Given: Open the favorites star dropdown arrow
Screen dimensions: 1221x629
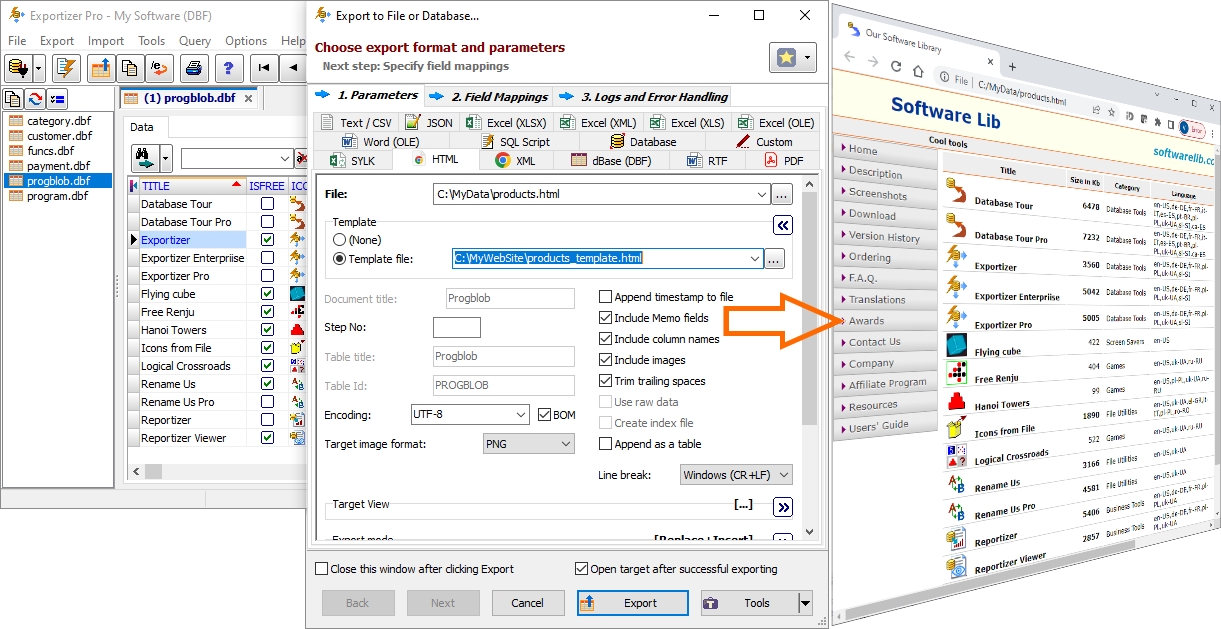Looking at the screenshot, I should (x=807, y=57).
